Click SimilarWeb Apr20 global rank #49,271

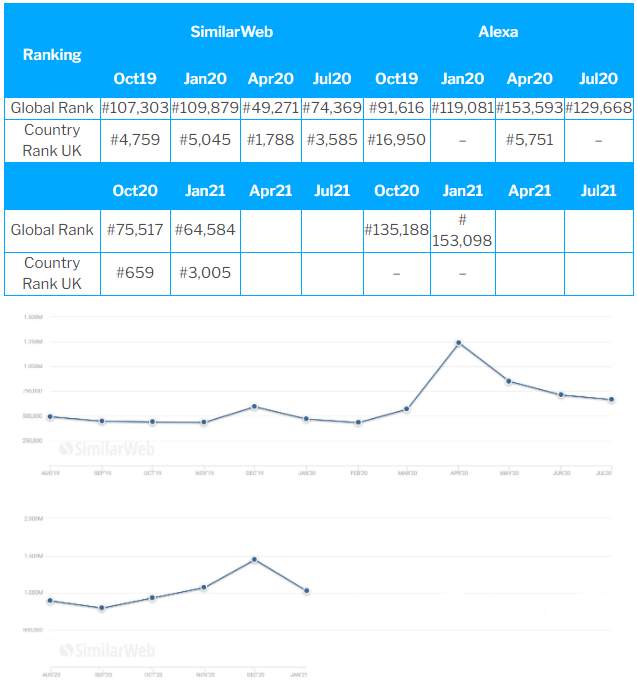[x=271, y=107]
